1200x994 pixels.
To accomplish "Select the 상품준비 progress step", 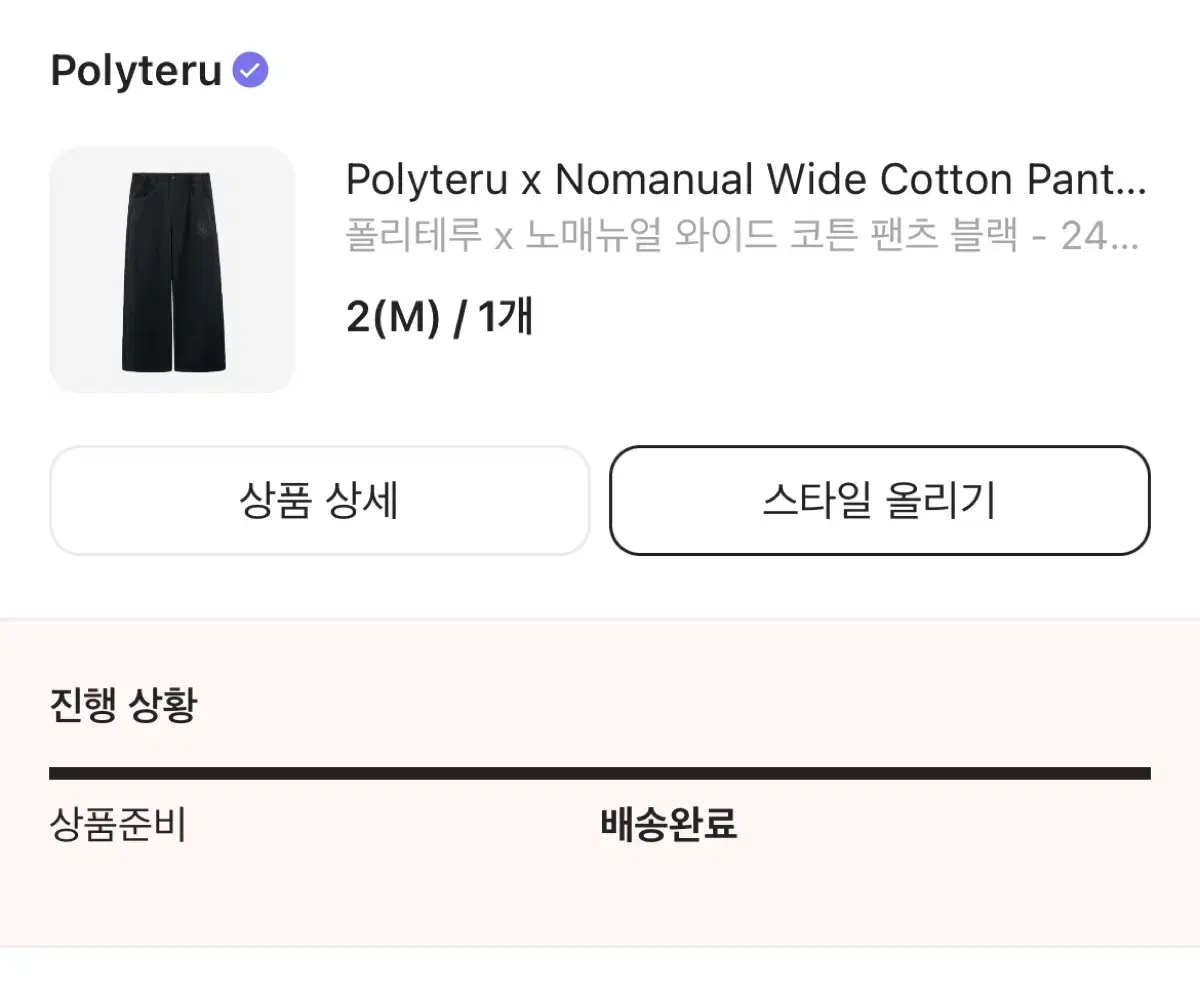I will [118, 826].
